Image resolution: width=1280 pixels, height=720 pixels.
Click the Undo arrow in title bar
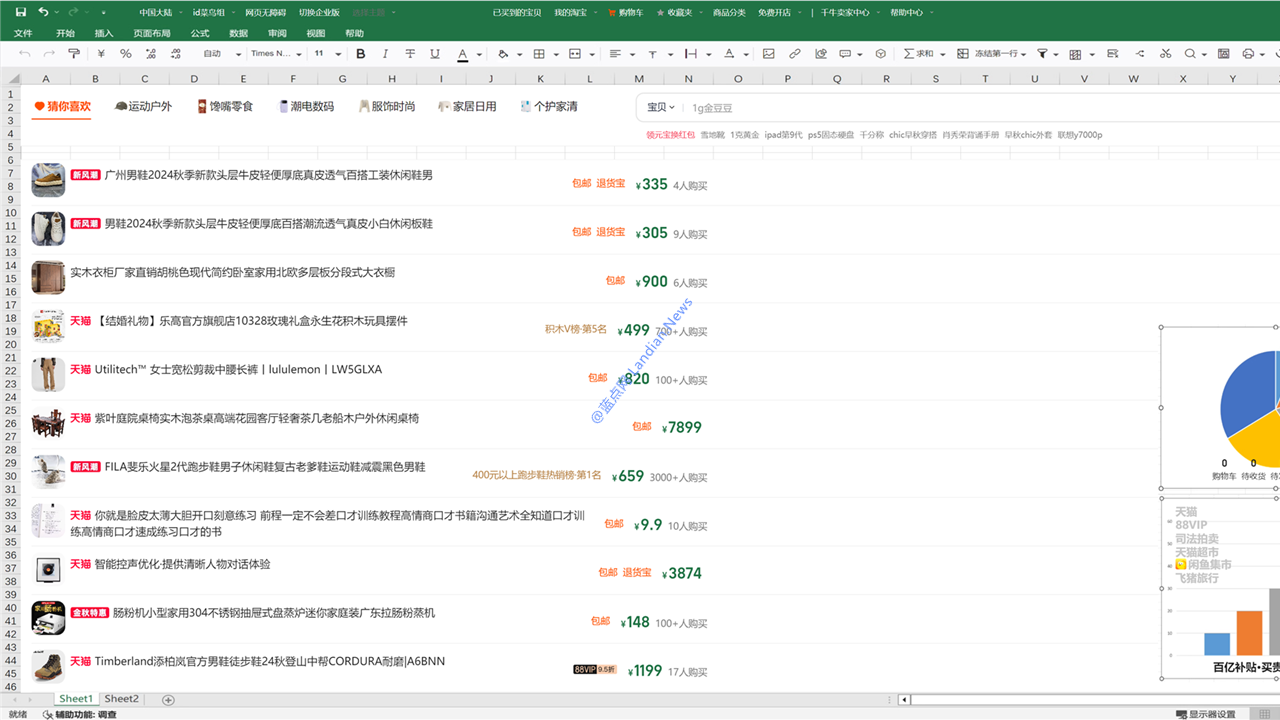click(x=43, y=12)
